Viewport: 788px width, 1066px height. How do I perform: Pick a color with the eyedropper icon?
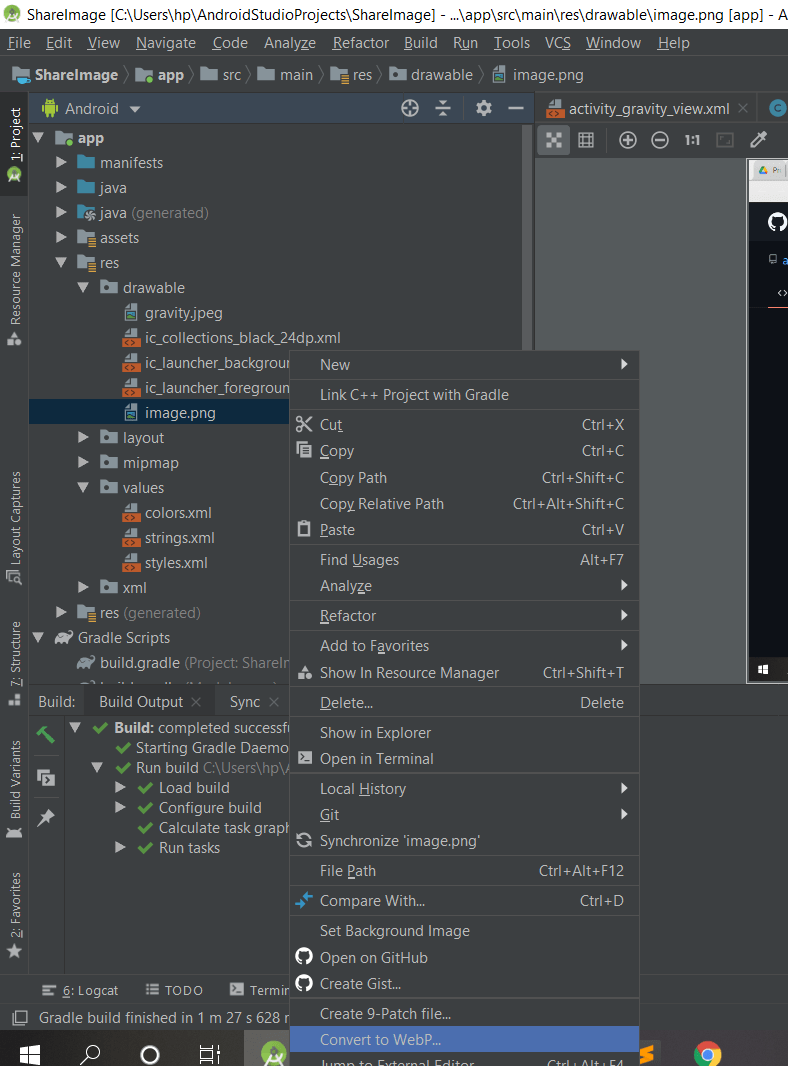click(x=758, y=139)
